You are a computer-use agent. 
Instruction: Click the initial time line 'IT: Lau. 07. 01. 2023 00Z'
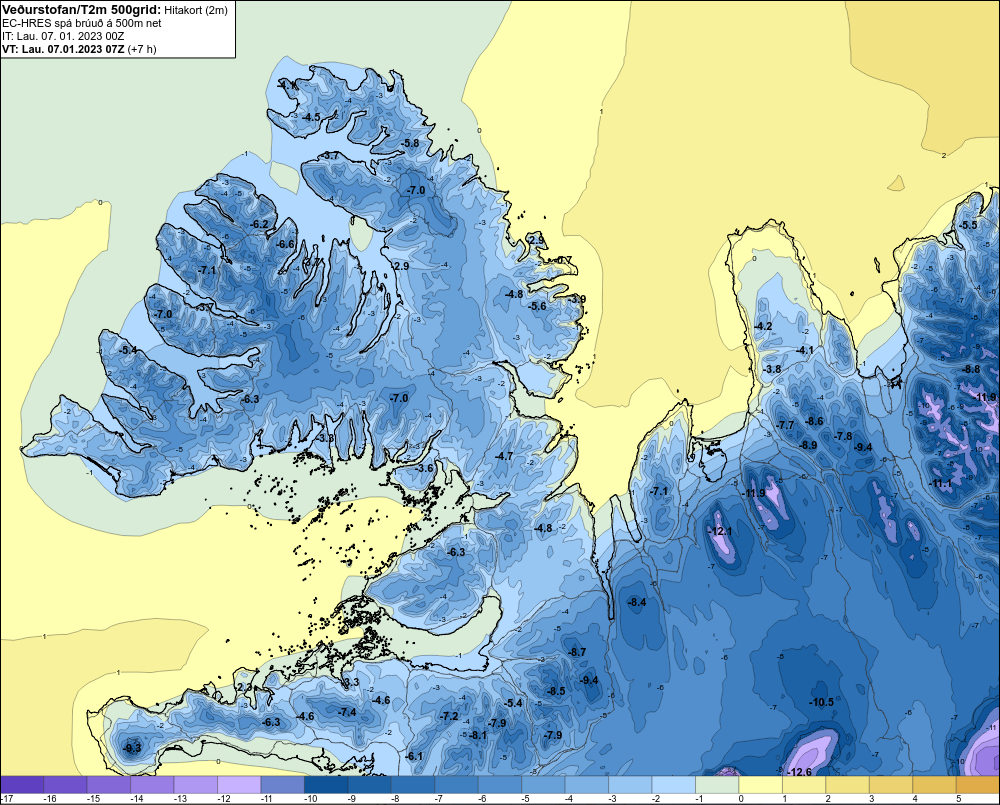[x=63, y=36]
